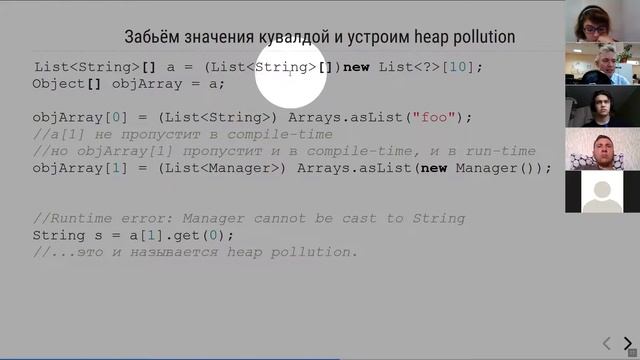Select the young man in dark room thumbnail
Viewport: 640px width, 360px height.
pyautogui.click(x=602, y=106)
